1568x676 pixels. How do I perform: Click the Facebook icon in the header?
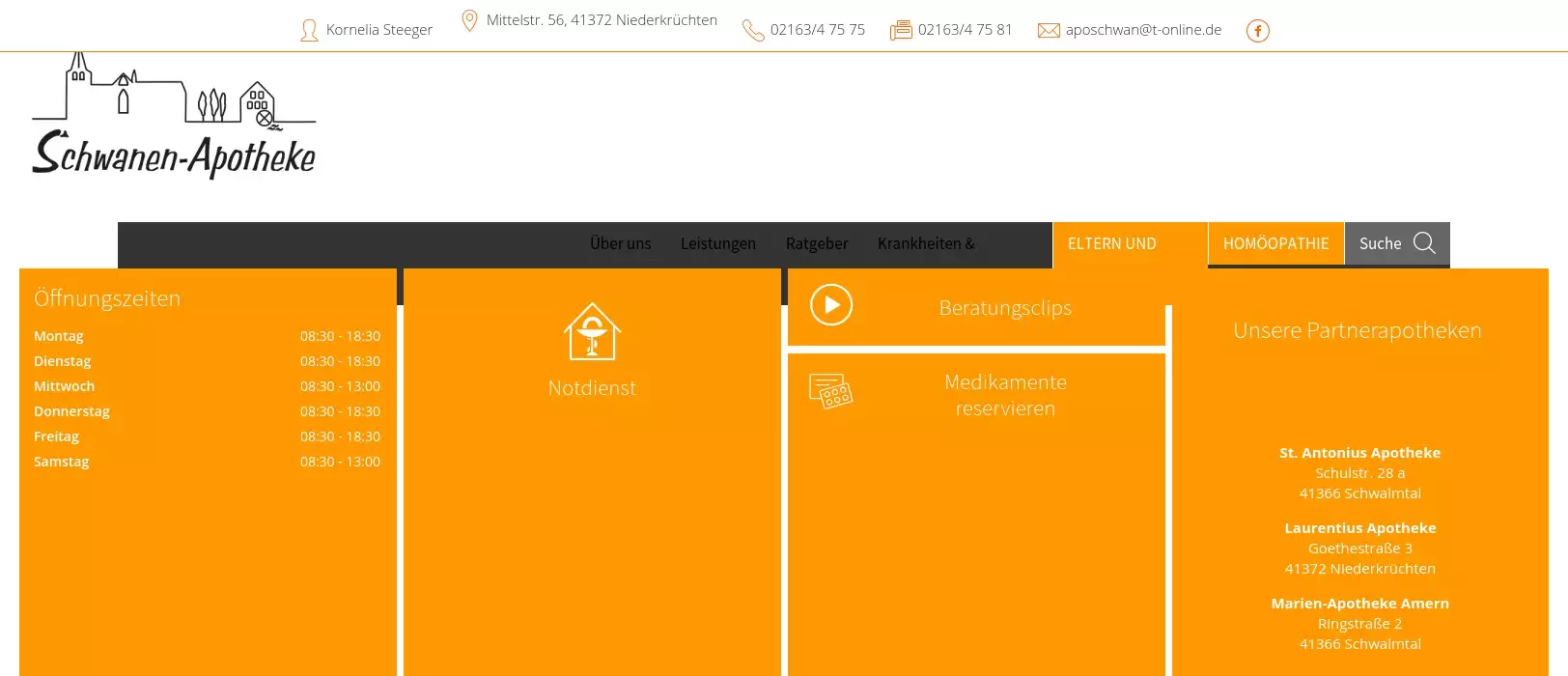(1257, 31)
